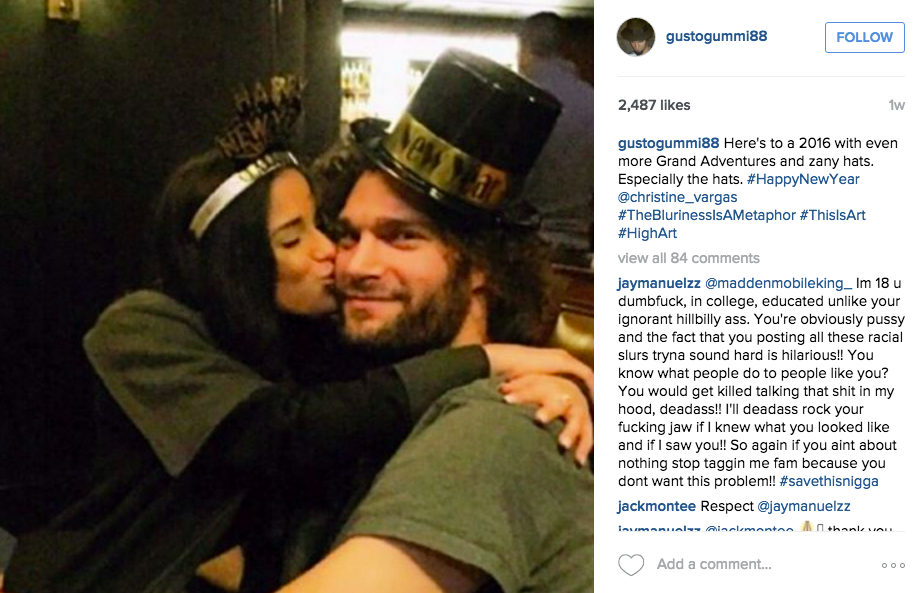
Task: Open the three-dot more options menu
Action: (893, 565)
